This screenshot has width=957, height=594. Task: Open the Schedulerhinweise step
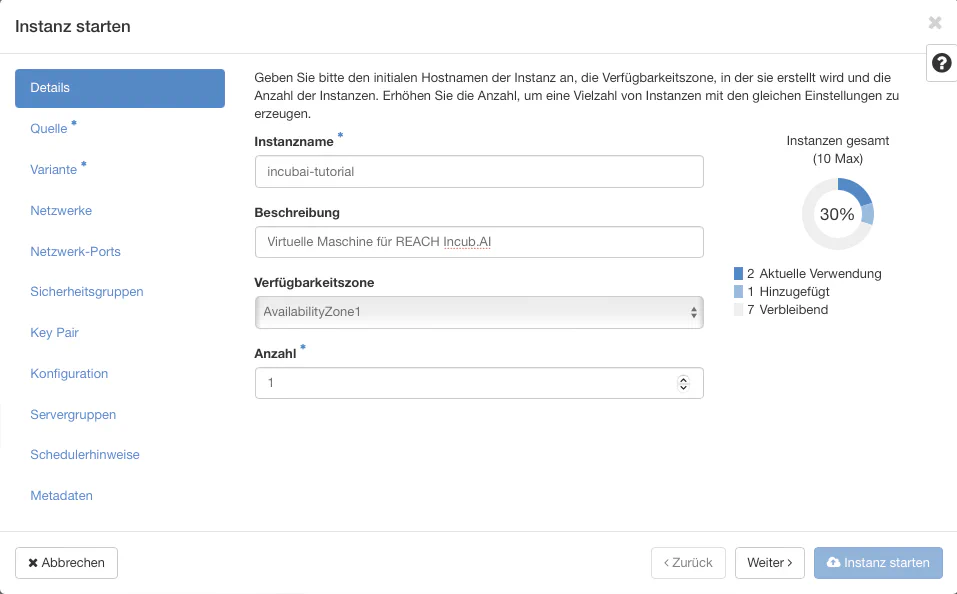(x=85, y=455)
